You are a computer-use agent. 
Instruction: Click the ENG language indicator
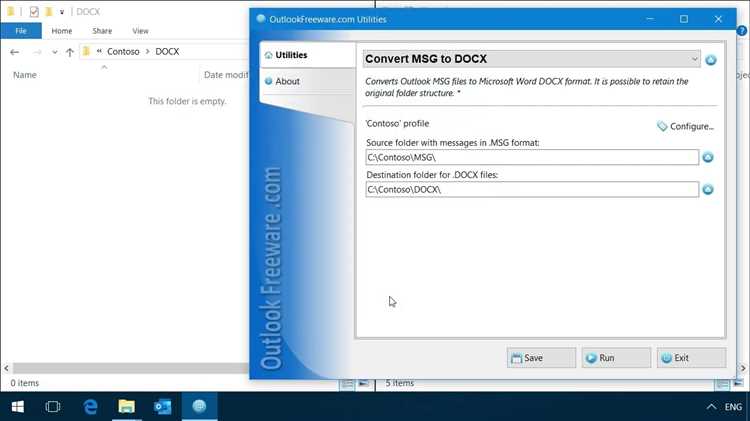click(x=733, y=407)
